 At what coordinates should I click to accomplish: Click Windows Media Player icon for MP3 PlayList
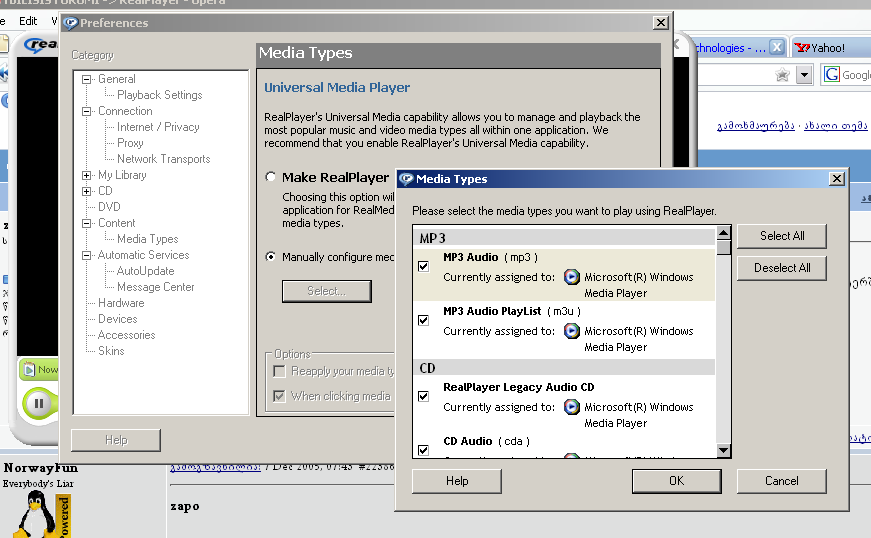[x=572, y=331]
